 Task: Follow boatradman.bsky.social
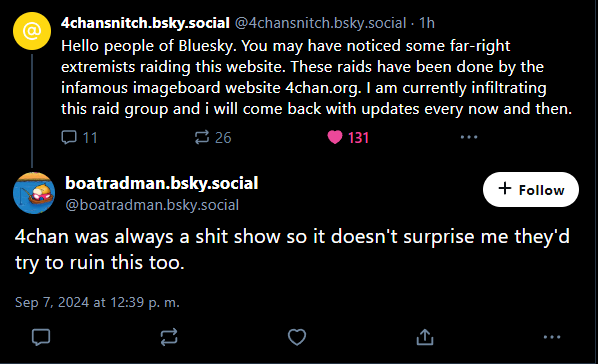click(531, 190)
